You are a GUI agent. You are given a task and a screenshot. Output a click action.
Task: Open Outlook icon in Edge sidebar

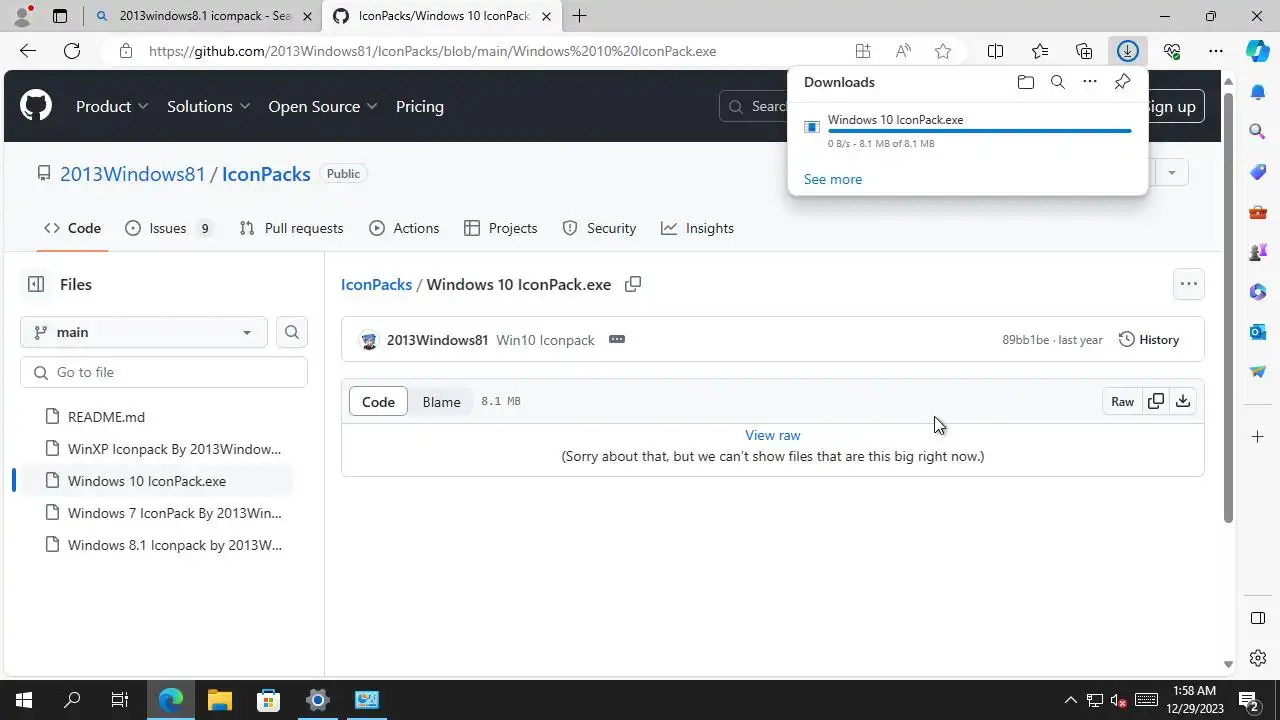(1258, 331)
